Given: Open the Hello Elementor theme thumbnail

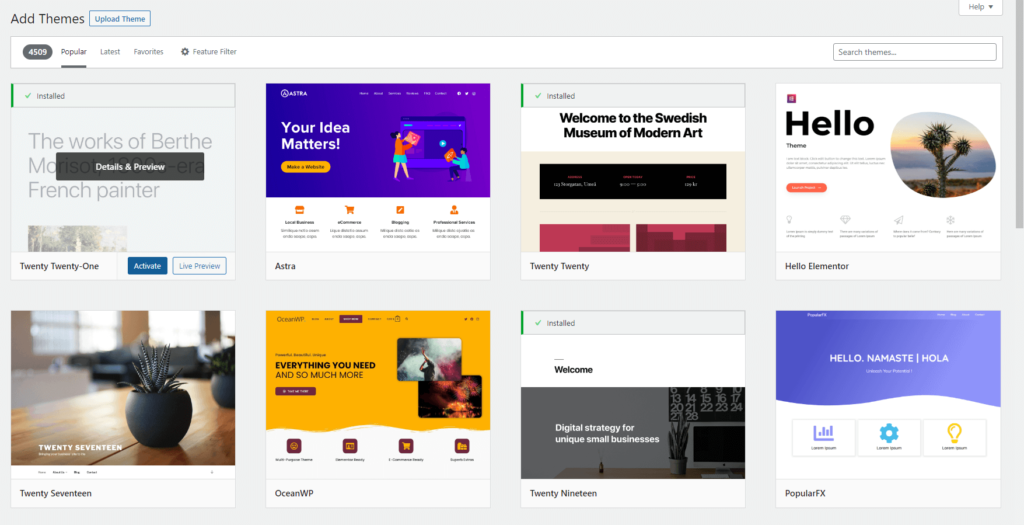Looking at the screenshot, I should pos(888,167).
